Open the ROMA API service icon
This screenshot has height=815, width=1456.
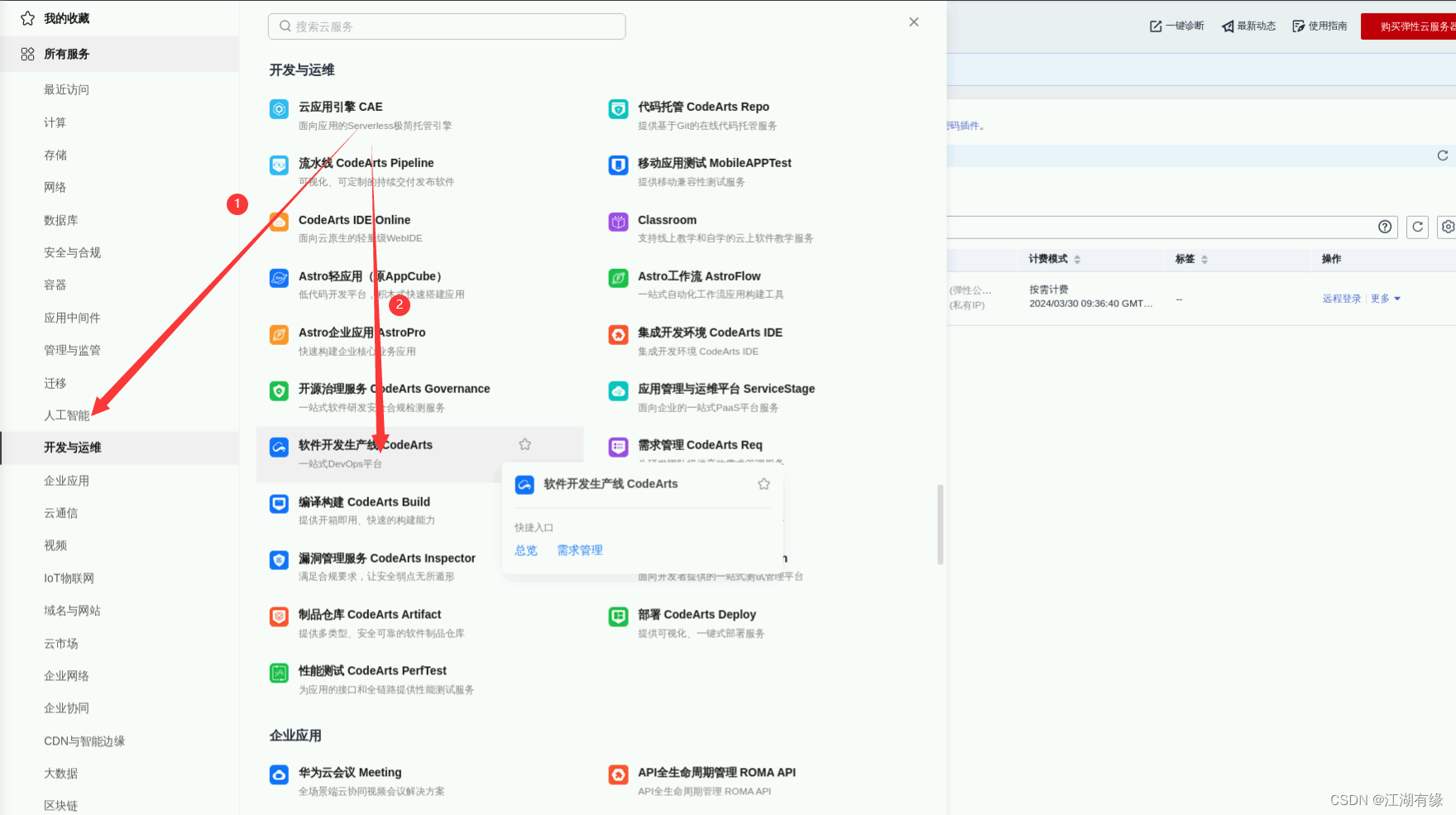click(619, 774)
